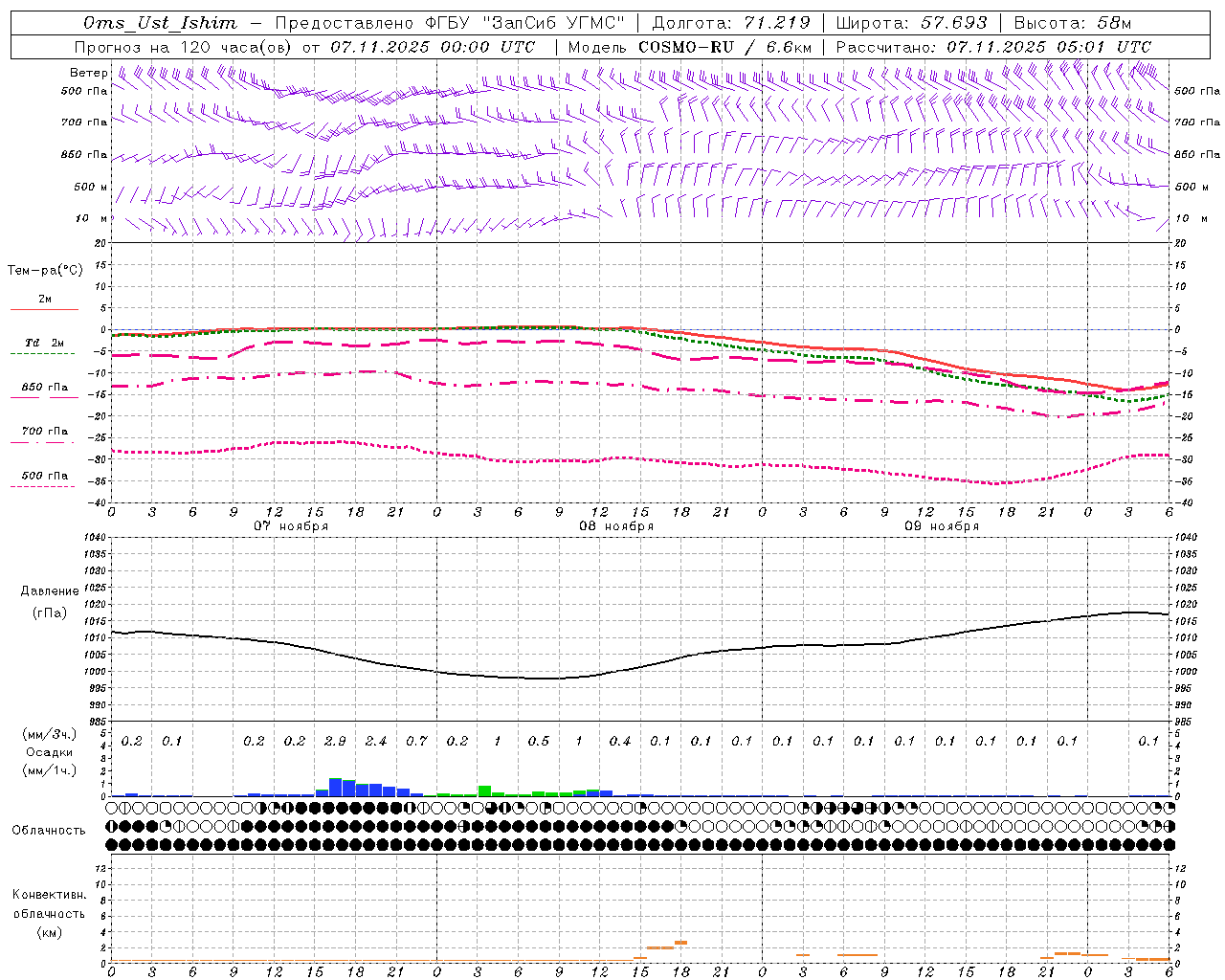This screenshot has width=1225, height=980.
Task: Click the "08 ноября" date label
Action: tap(616, 526)
